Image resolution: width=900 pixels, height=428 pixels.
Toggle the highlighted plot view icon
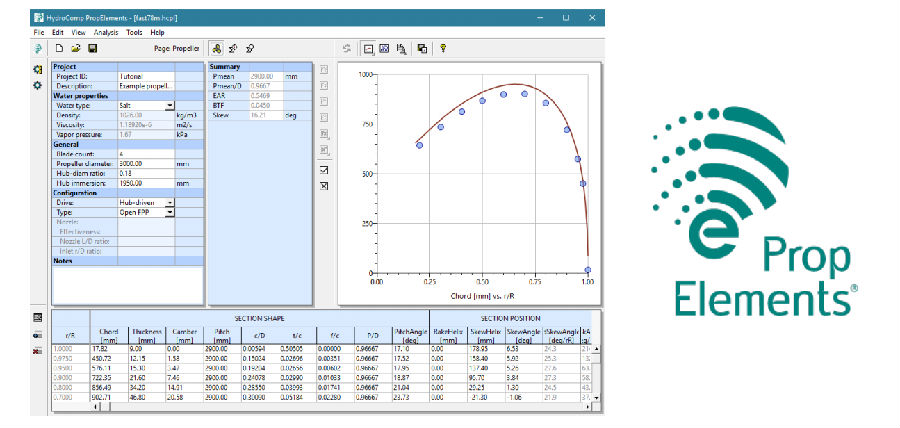tap(368, 49)
